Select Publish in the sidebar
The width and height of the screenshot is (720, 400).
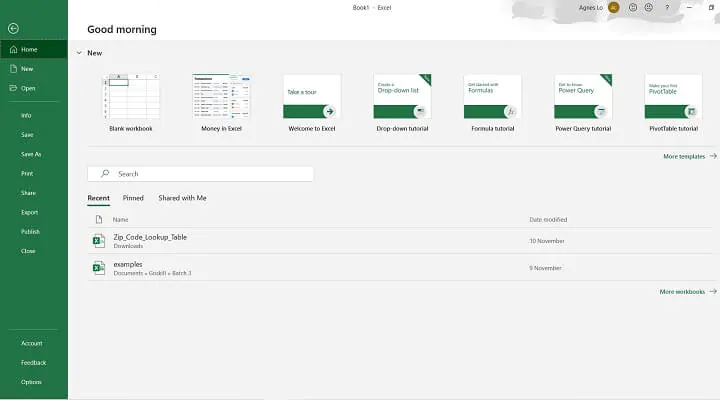pyautogui.click(x=30, y=231)
